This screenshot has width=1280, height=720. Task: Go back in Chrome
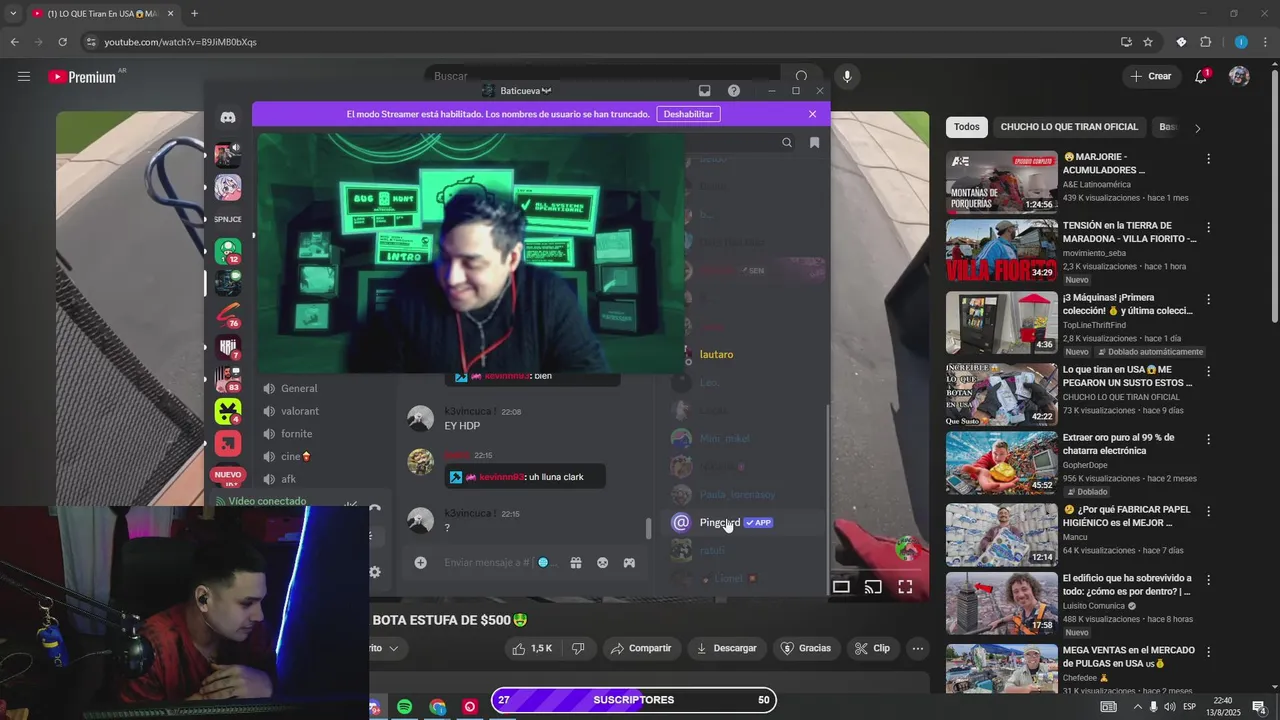tap(14, 42)
